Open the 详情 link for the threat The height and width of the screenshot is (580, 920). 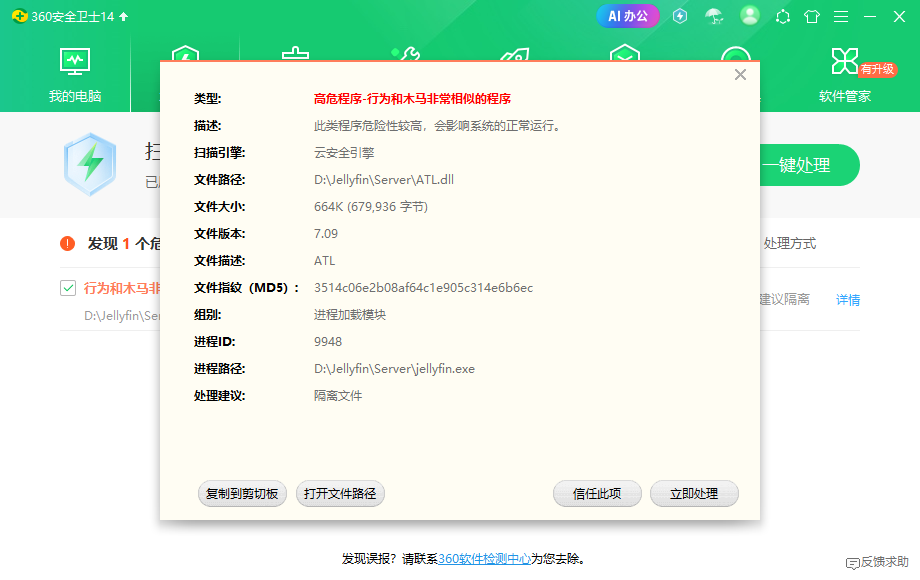point(848,300)
